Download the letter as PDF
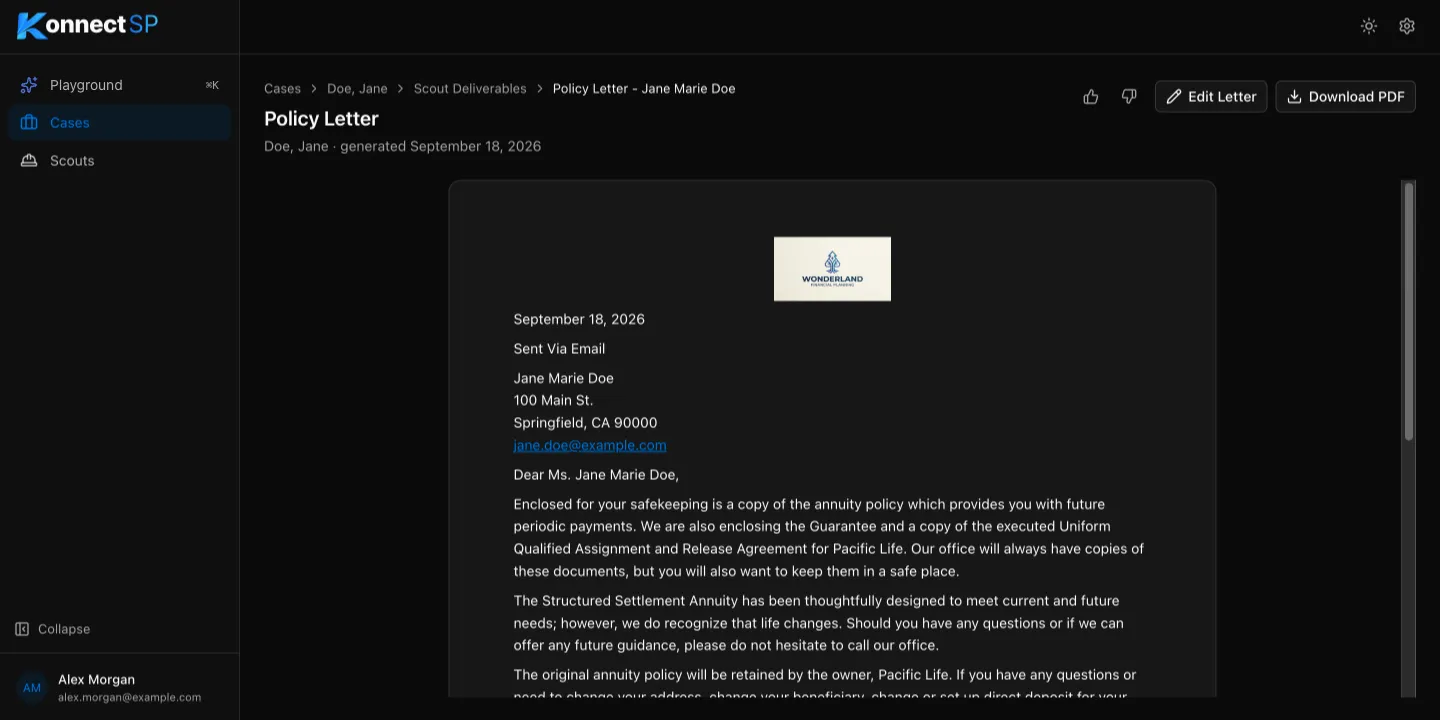The height and width of the screenshot is (720, 1440). pyautogui.click(x=1345, y=97)
